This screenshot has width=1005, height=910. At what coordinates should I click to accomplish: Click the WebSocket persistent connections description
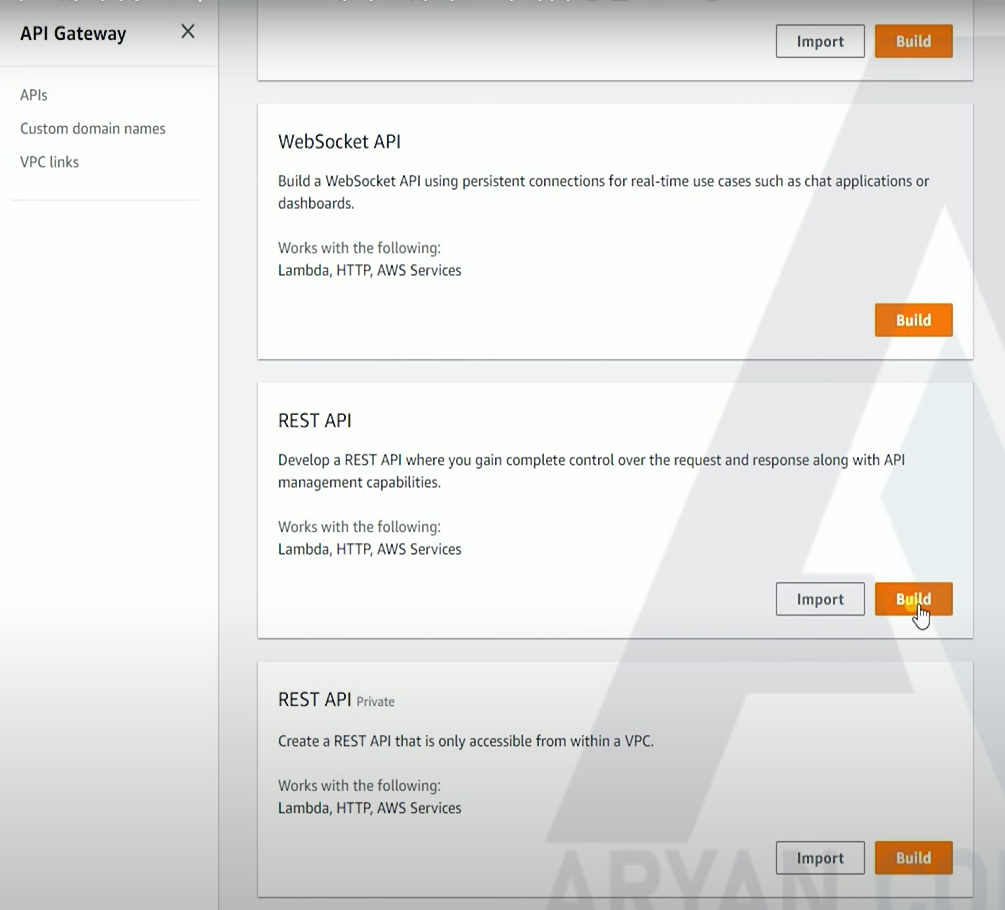(603, 192)
